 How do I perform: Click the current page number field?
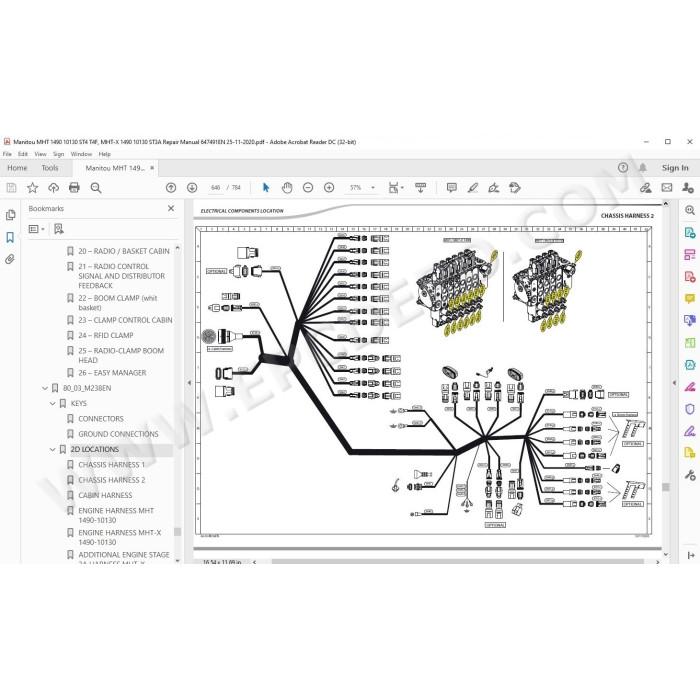(215, 188)
